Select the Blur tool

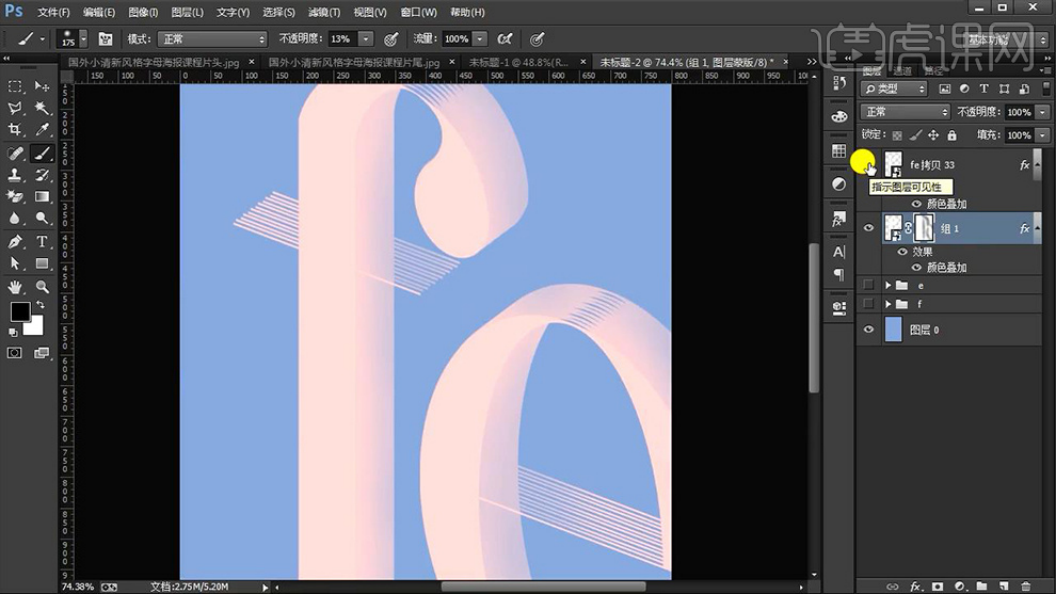click(x=15, y=218)
